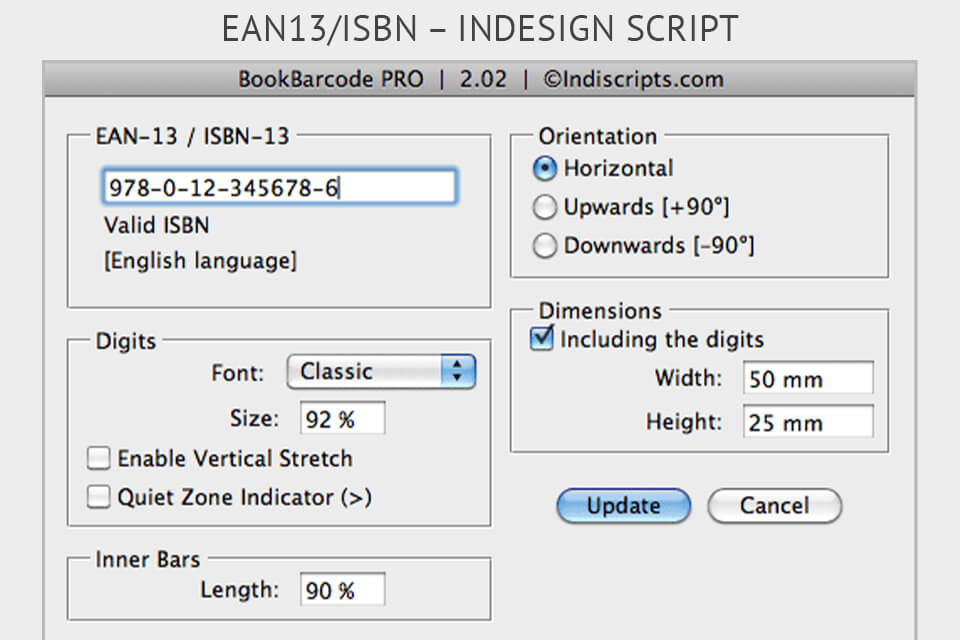Click the Width dimension field
This screenshot has width=960, height=640.
pyautogui.click(x=807, y=379)
